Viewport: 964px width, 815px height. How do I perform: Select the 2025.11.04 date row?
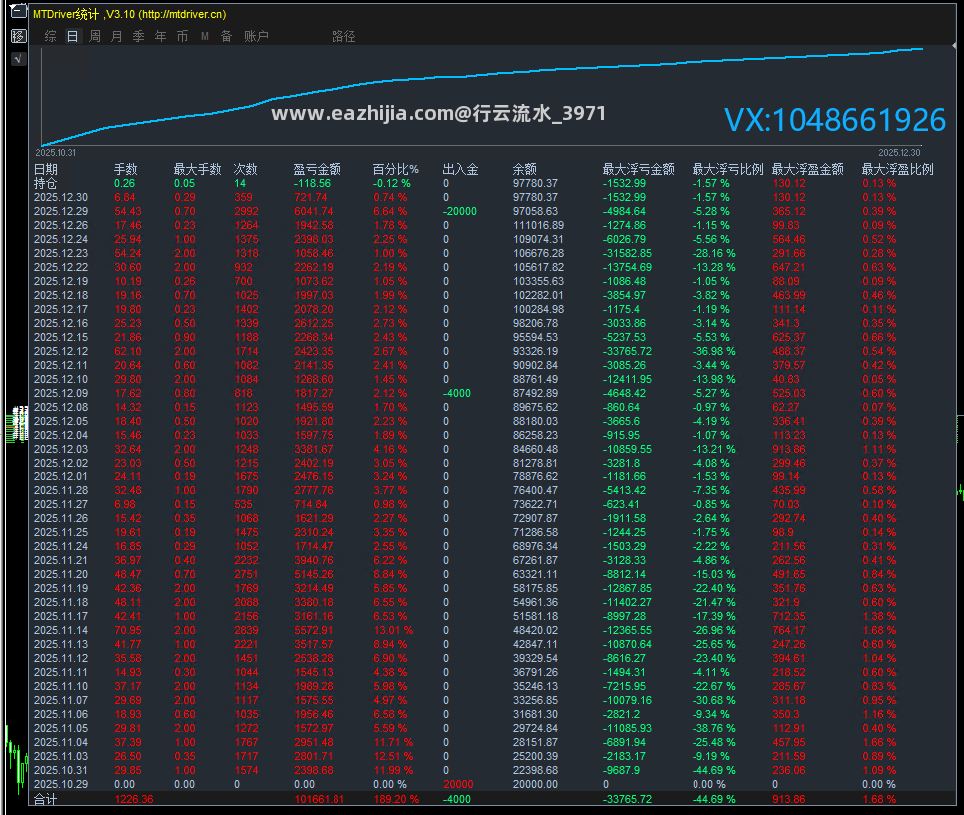click(61, 742)
